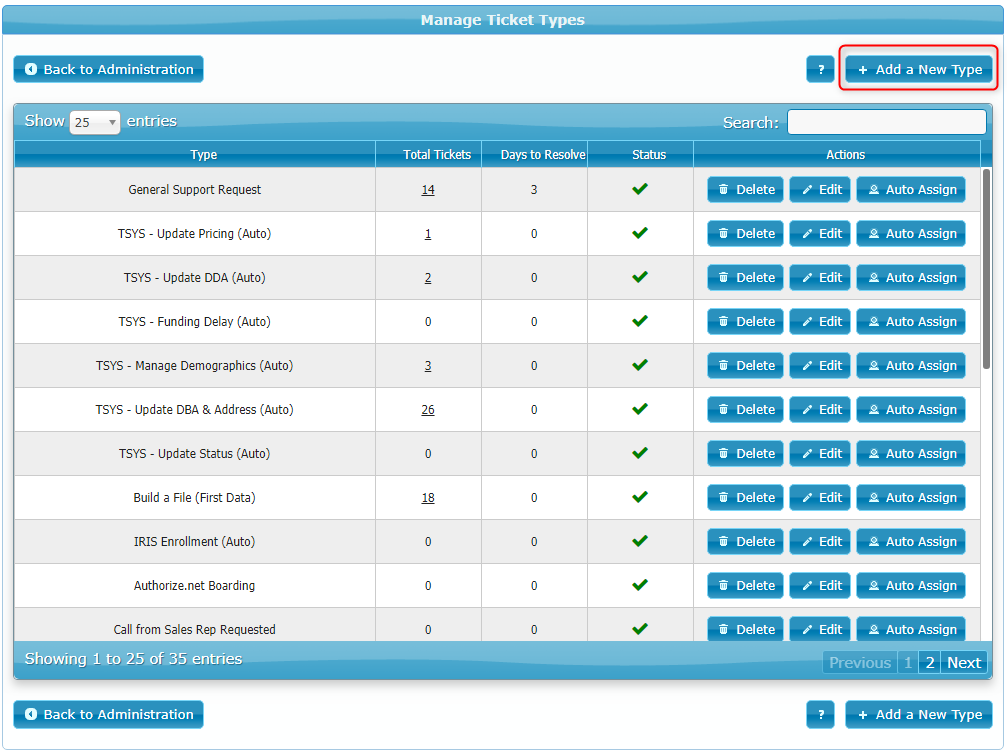Open the Show entries dropdown
Image resolution: width=1007 pixels, height=754 pixels.
pos(95,122)
